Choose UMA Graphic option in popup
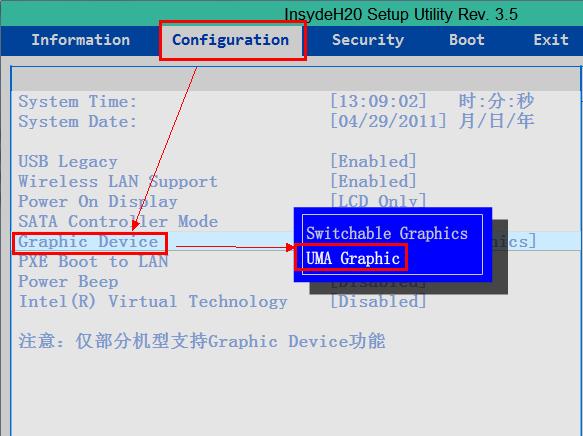The height and width of the screenshot is (436, 583). click(x=352, y=258)
